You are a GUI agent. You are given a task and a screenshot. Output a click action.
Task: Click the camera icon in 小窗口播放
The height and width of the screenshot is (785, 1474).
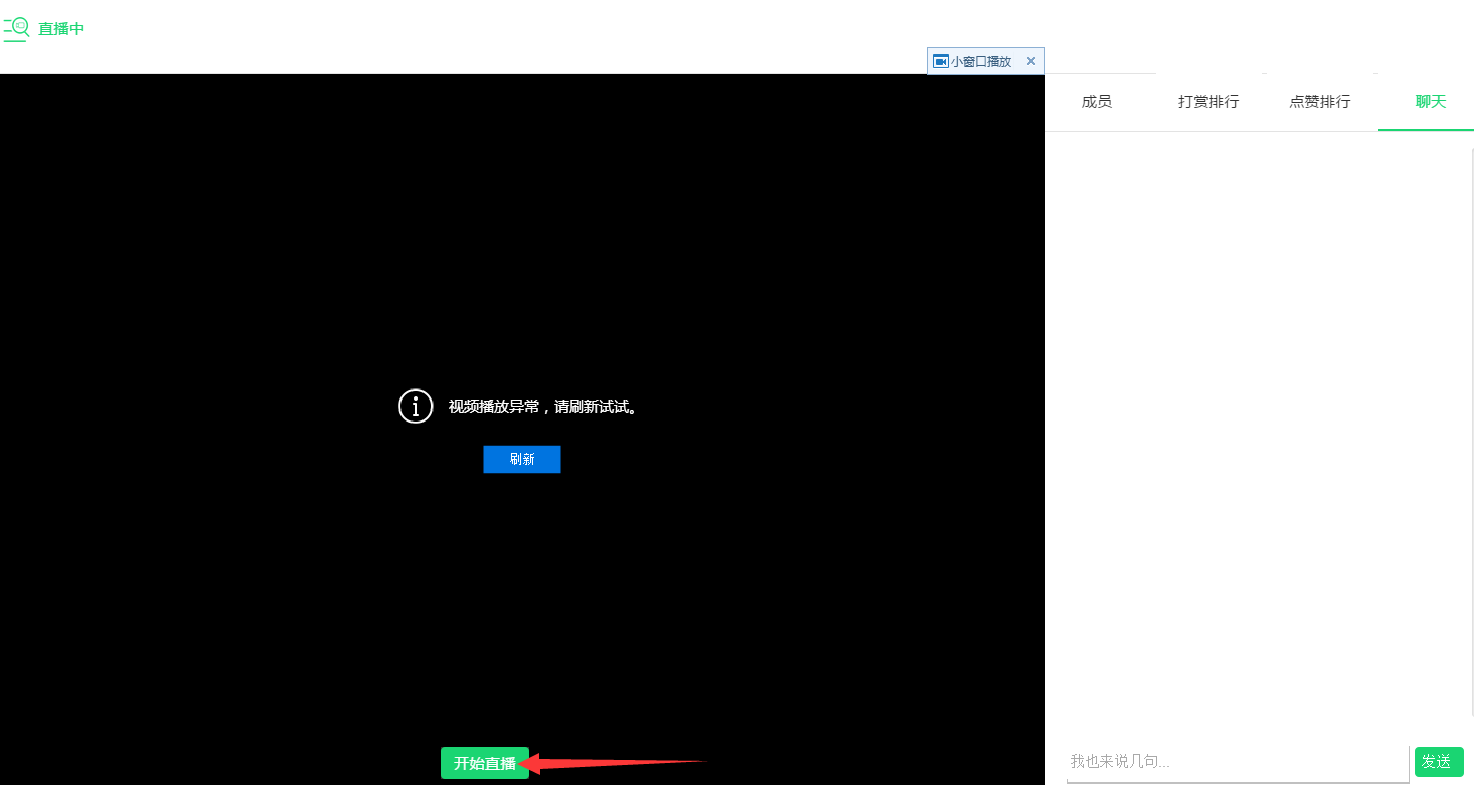940,61
